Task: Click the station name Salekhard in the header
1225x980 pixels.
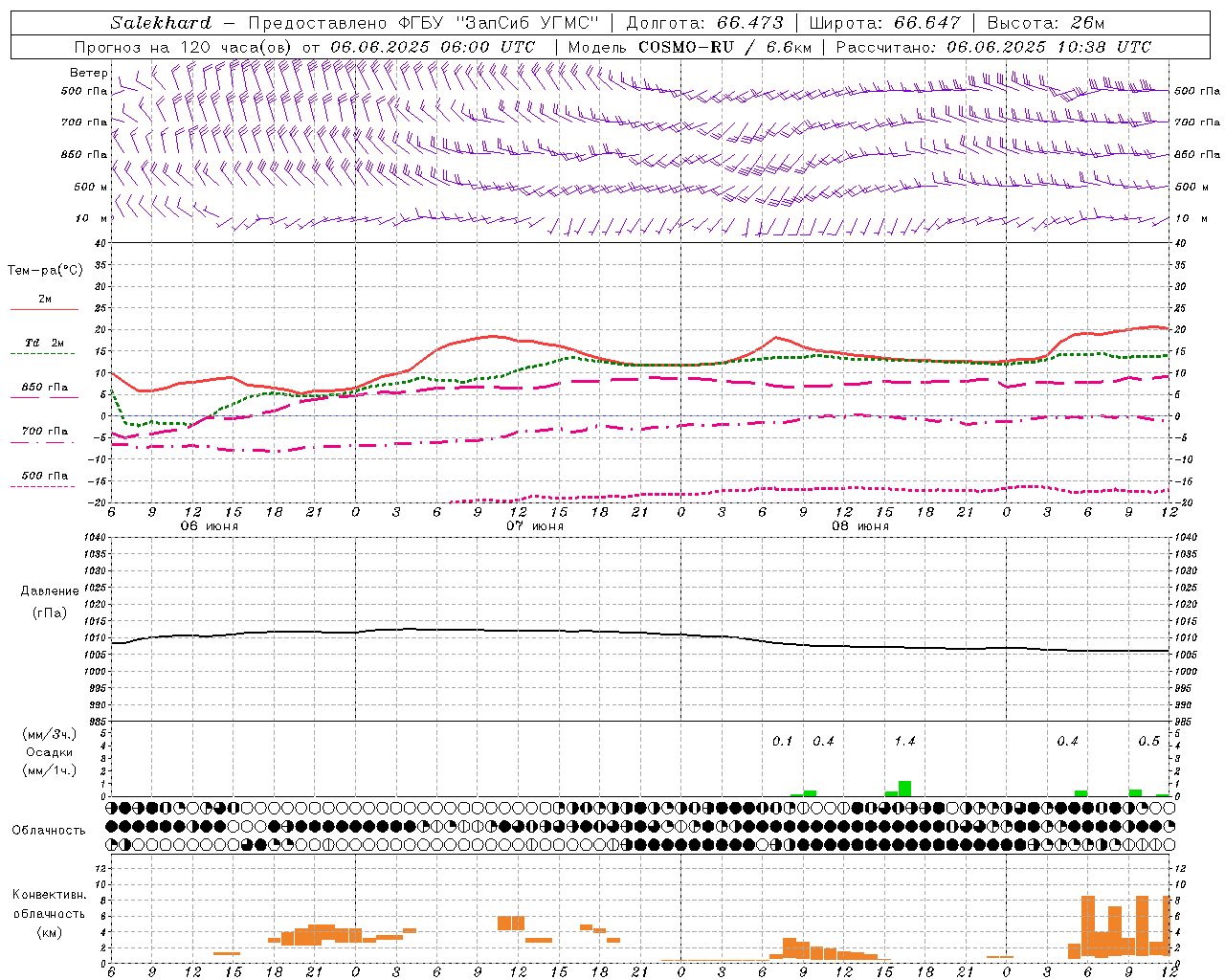Action: coord(160,23)
